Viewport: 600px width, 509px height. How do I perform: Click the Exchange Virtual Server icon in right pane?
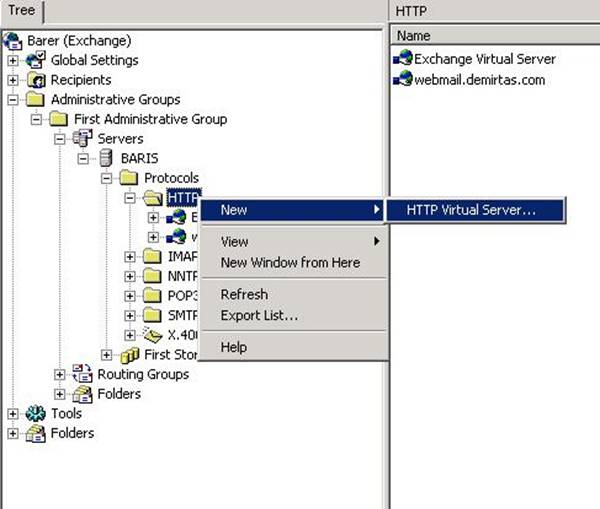[x=403, y=58]
